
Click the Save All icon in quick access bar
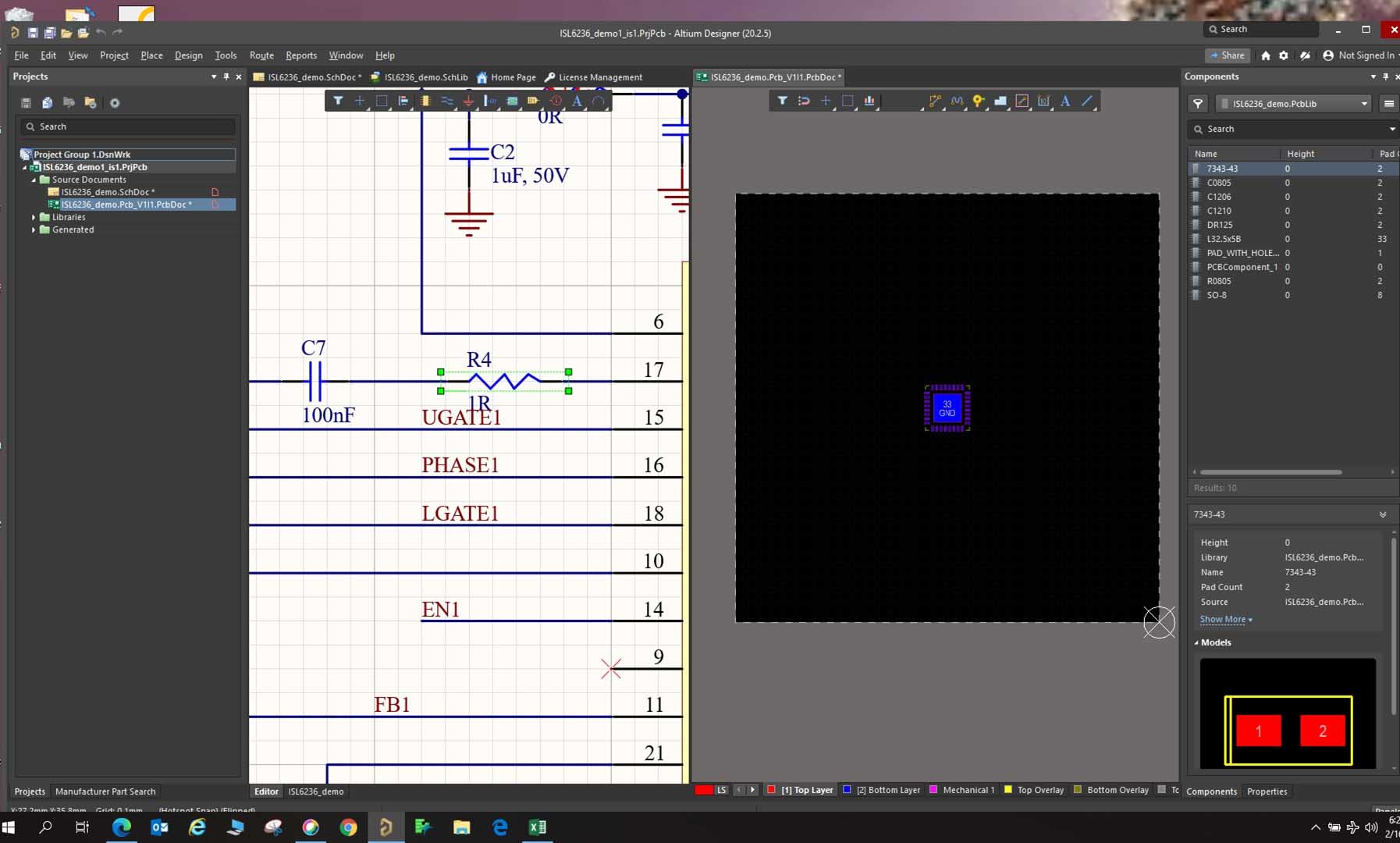click(49, 33)
